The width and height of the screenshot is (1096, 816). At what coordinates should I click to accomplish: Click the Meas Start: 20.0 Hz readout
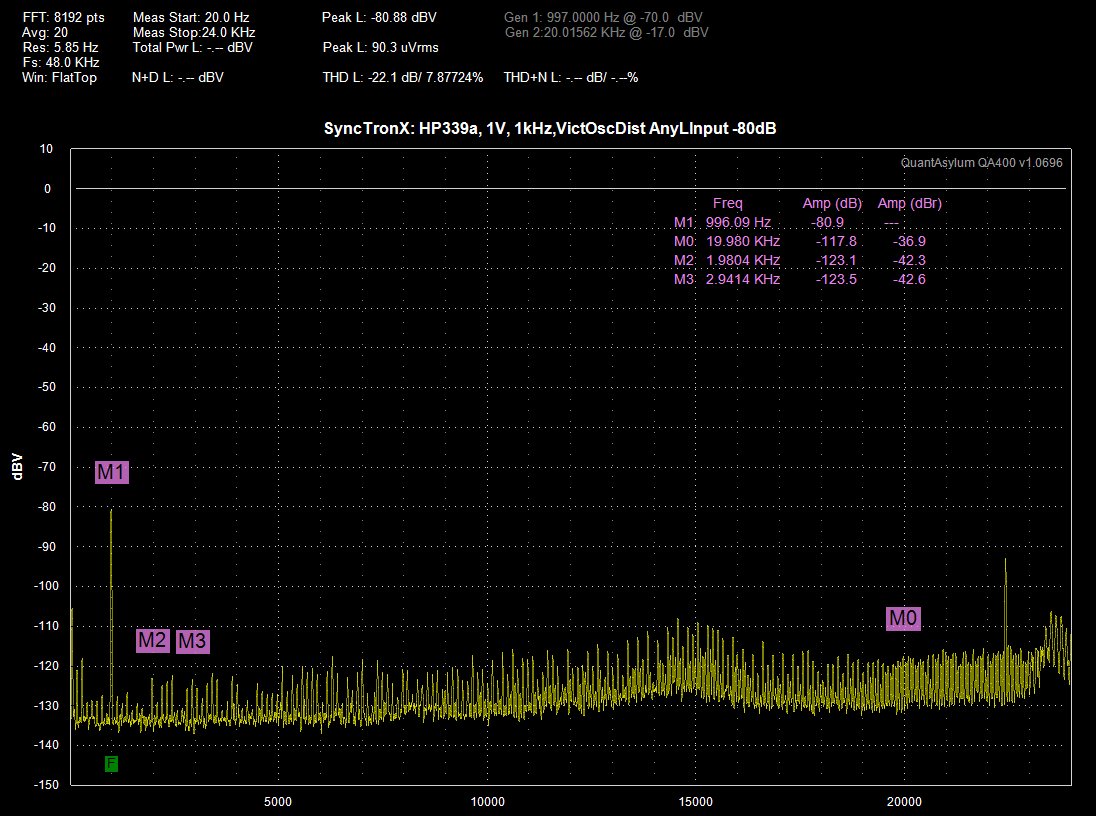[191, 17]
